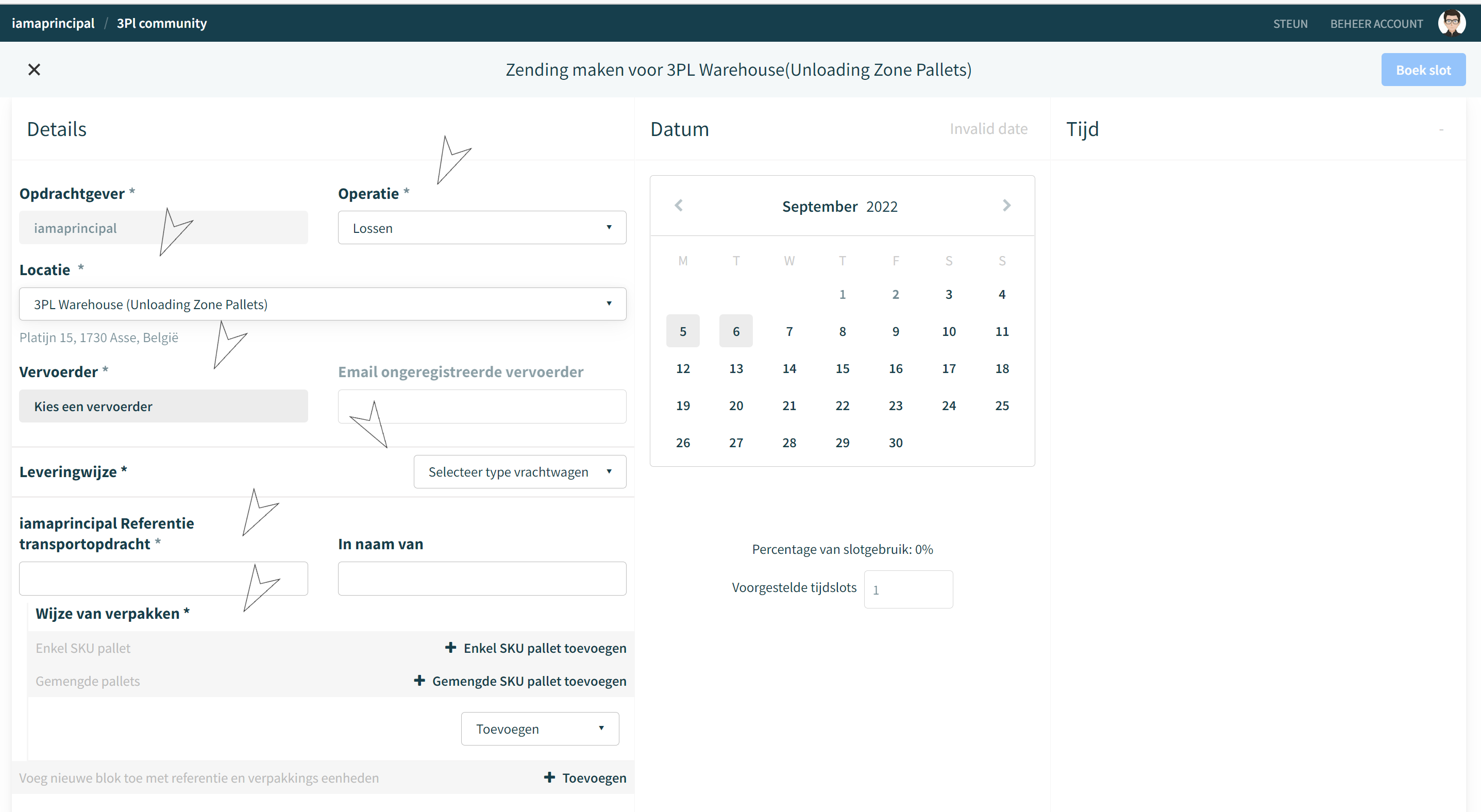Screen dimensions: 1481x812
Task: Select September 20 in the calendar
Action: pos(736,405)
